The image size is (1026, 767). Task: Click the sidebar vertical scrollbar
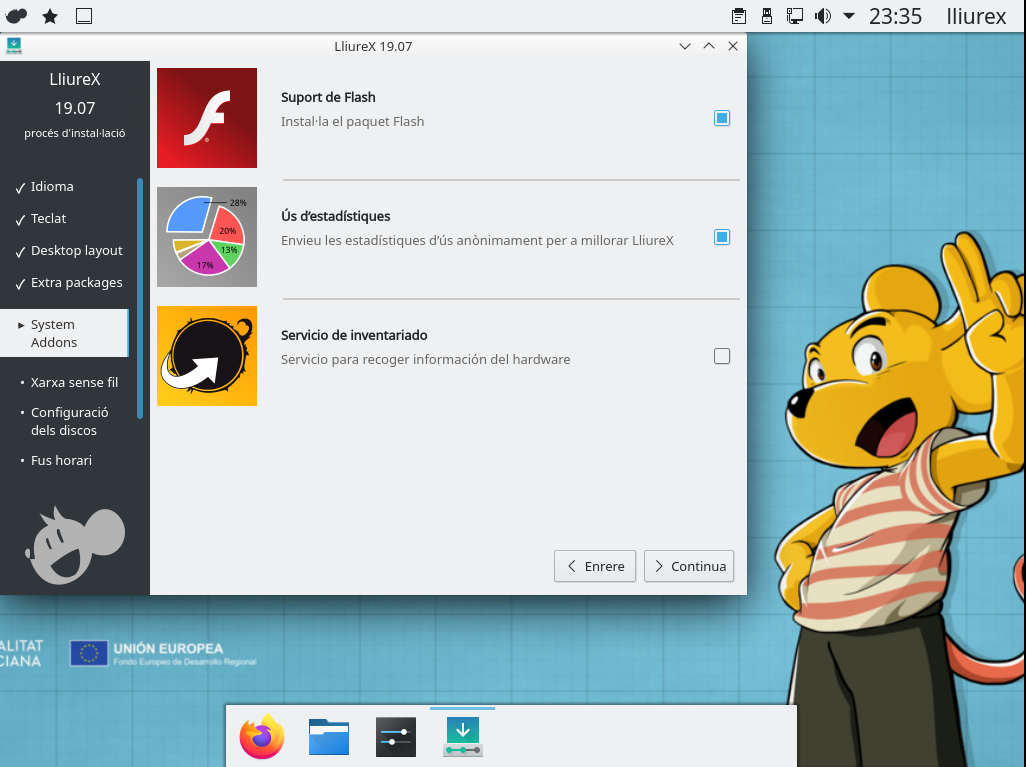pos(139,298)
